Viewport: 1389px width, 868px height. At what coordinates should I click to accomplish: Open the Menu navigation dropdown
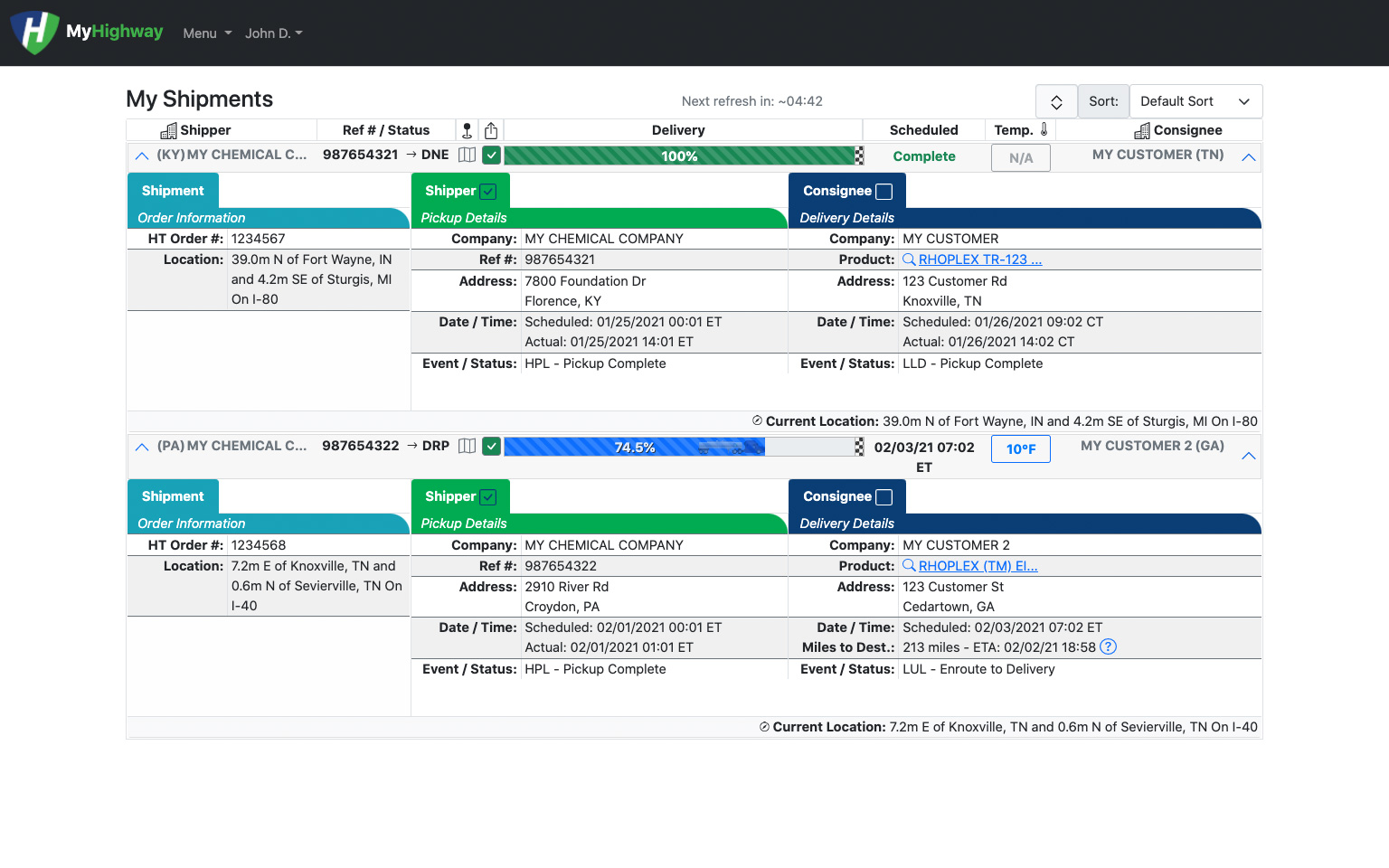(207, 33)
